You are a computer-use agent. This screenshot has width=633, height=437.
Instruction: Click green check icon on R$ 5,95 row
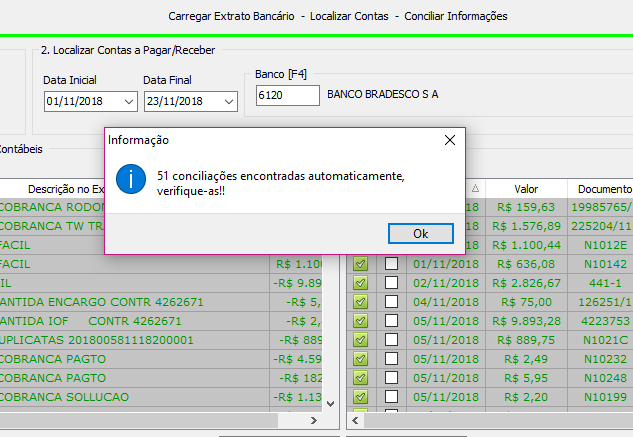(x=361, y=378)
